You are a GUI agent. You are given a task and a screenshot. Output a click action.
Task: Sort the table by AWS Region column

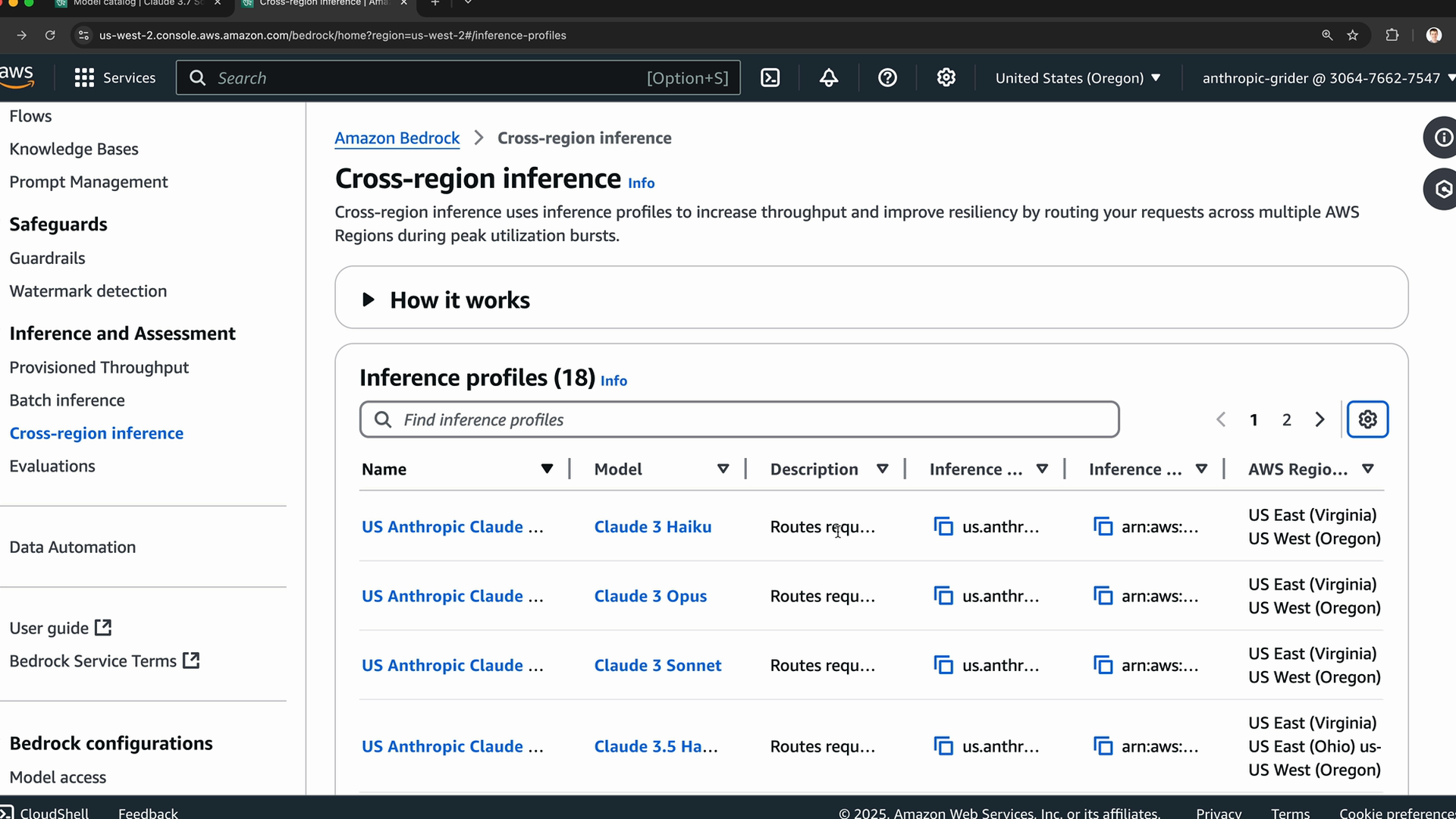click(x=1367, y=469)
